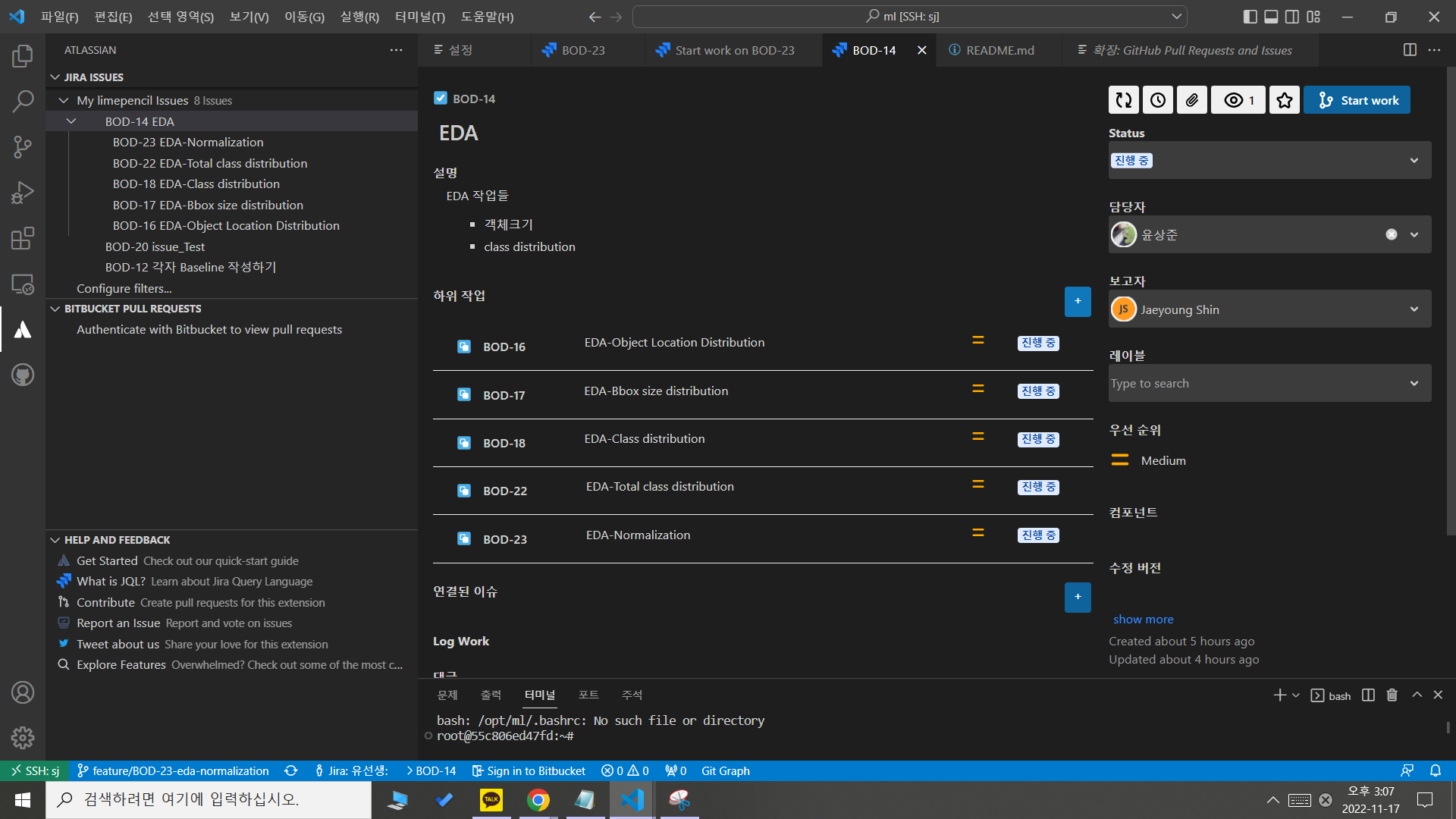Open Extensions view in activity bar
The height and width of the screenshot is (819, 1456).
tap(23, 238)
